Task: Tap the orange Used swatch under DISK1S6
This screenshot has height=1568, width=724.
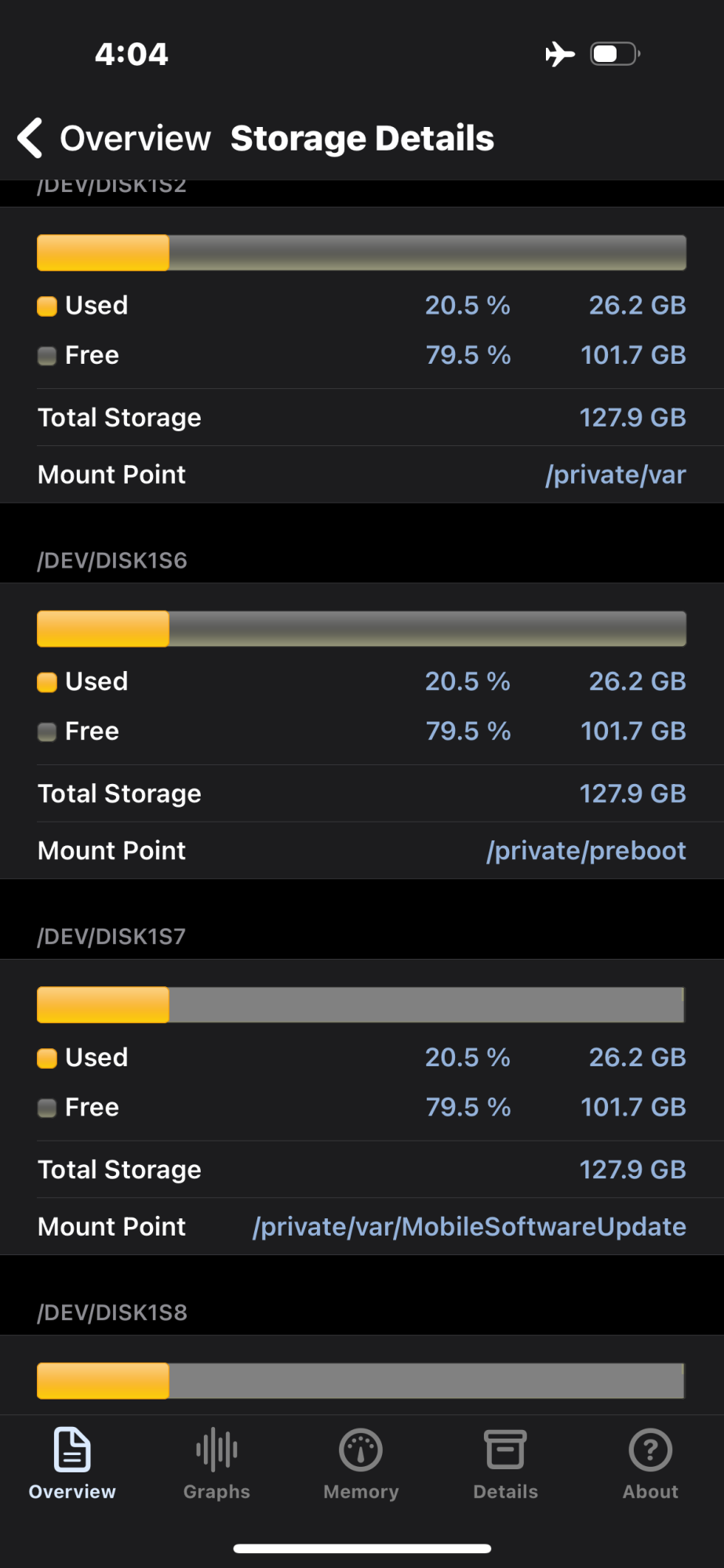Action: click(x=47, y=682)
